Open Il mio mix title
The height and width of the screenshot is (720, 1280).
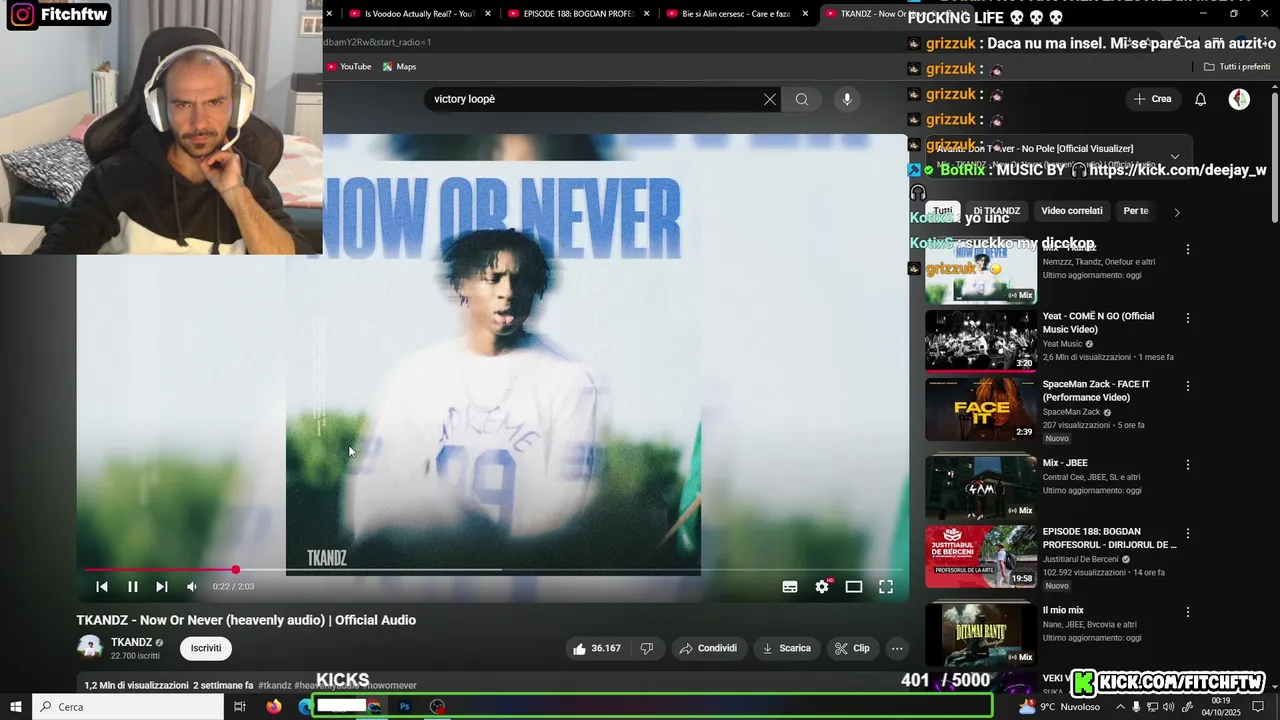(x=1063, y=610)
